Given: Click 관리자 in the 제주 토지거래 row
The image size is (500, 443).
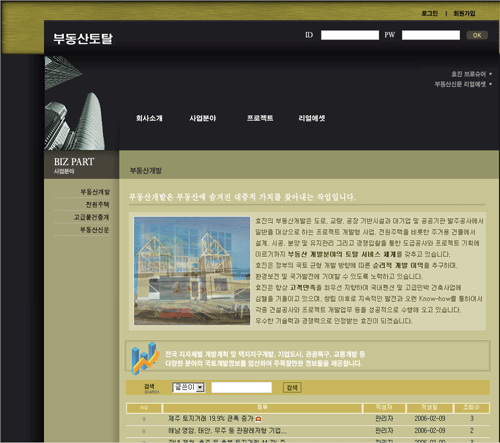Looking at the screenshot, I should pyautogui.click(x=384, y=419).
